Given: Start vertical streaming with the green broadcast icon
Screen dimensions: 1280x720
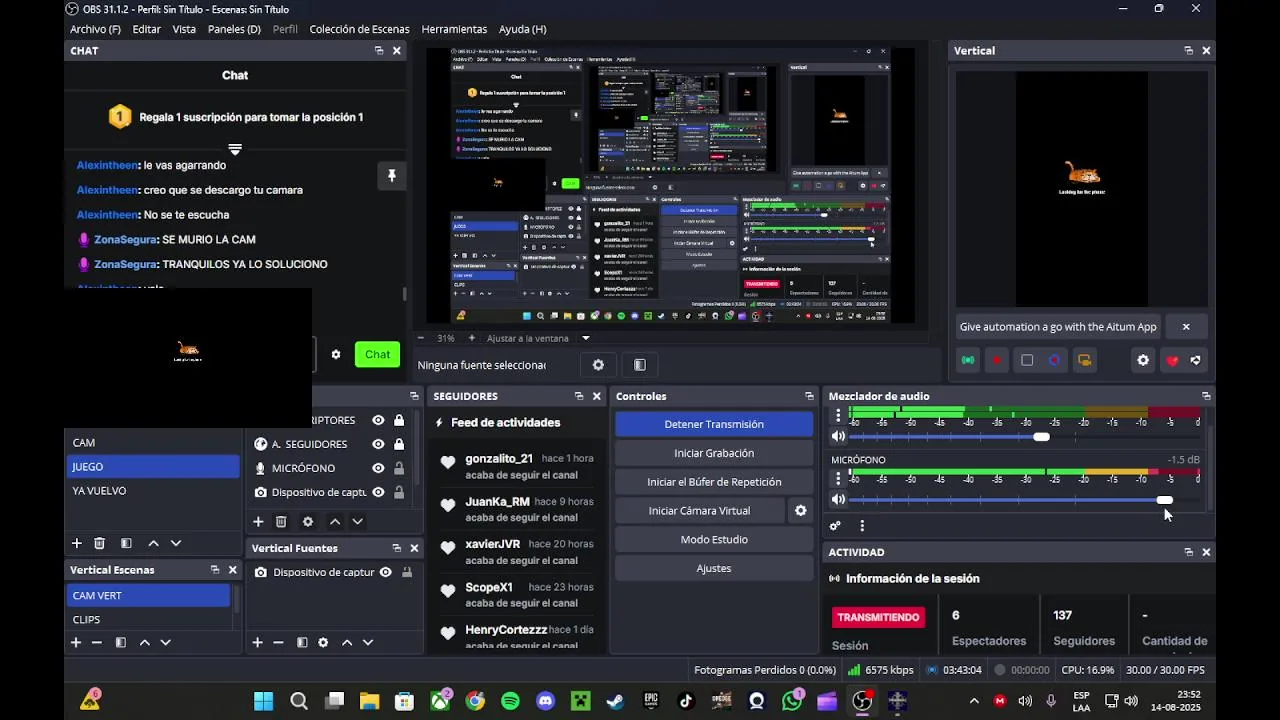Looking at the screenshot, I should click(x=968, y=360).
